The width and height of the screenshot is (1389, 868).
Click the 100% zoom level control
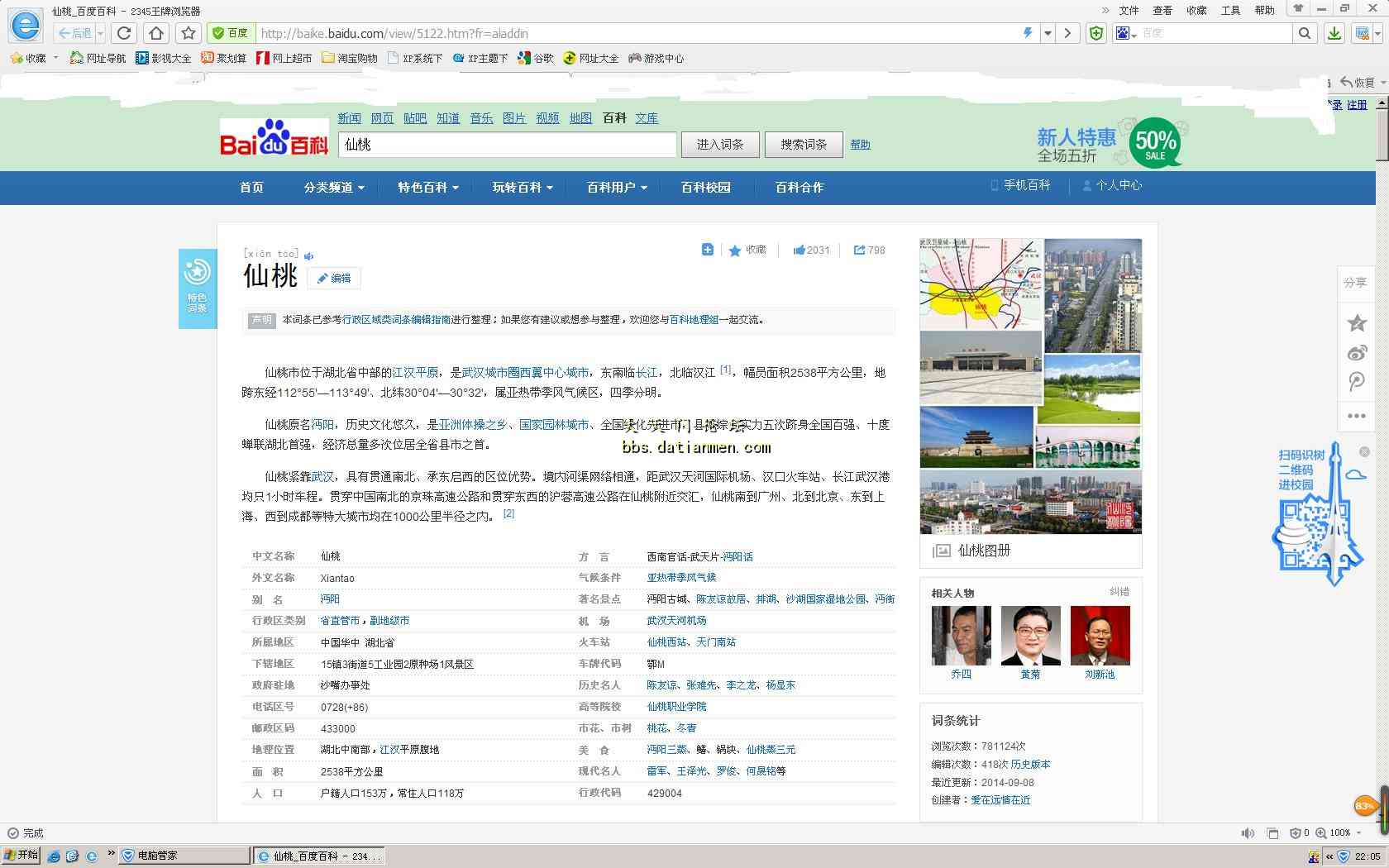pyautogui.click(x=1339, y=832)
